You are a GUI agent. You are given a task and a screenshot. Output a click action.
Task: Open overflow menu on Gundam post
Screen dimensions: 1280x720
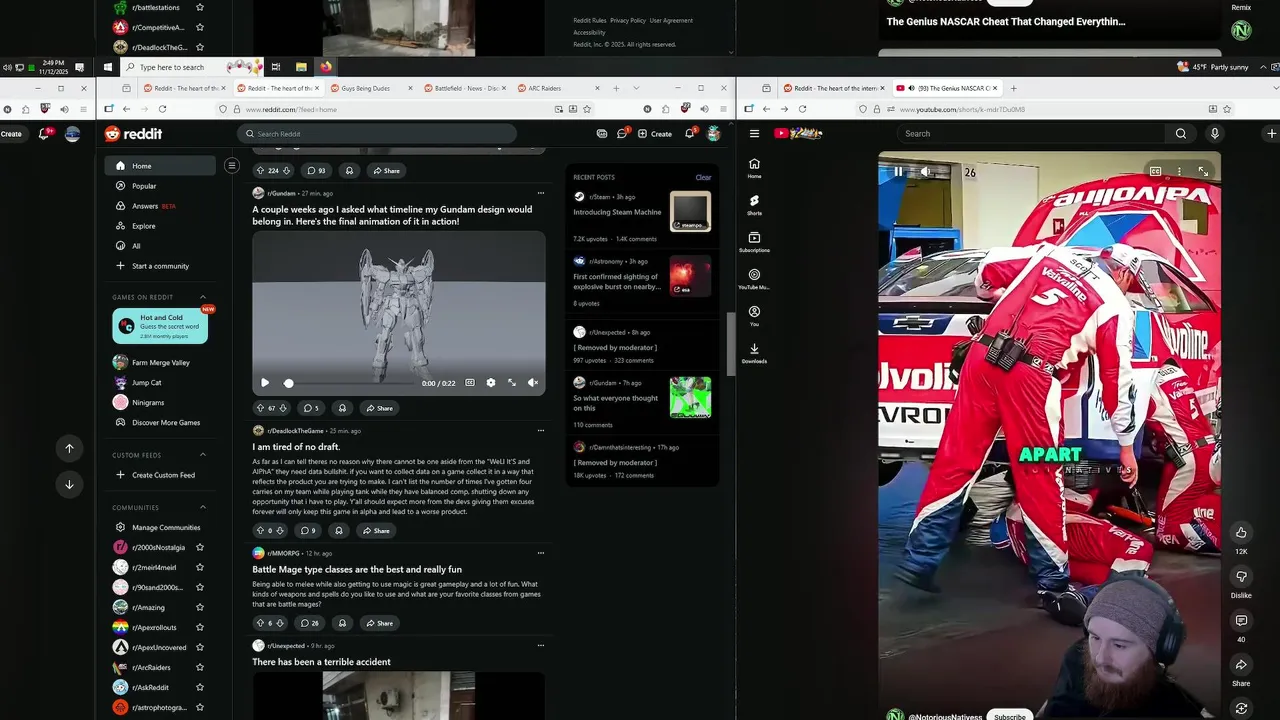click(x=541, y=193)
